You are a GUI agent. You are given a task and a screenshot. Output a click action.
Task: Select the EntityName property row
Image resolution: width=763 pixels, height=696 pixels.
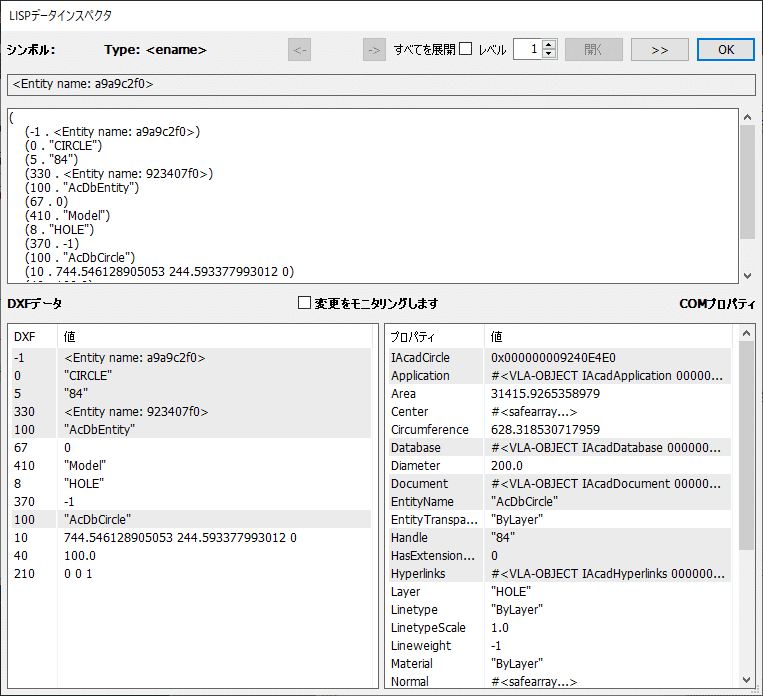pyautogui.click(x=560, y=502)
